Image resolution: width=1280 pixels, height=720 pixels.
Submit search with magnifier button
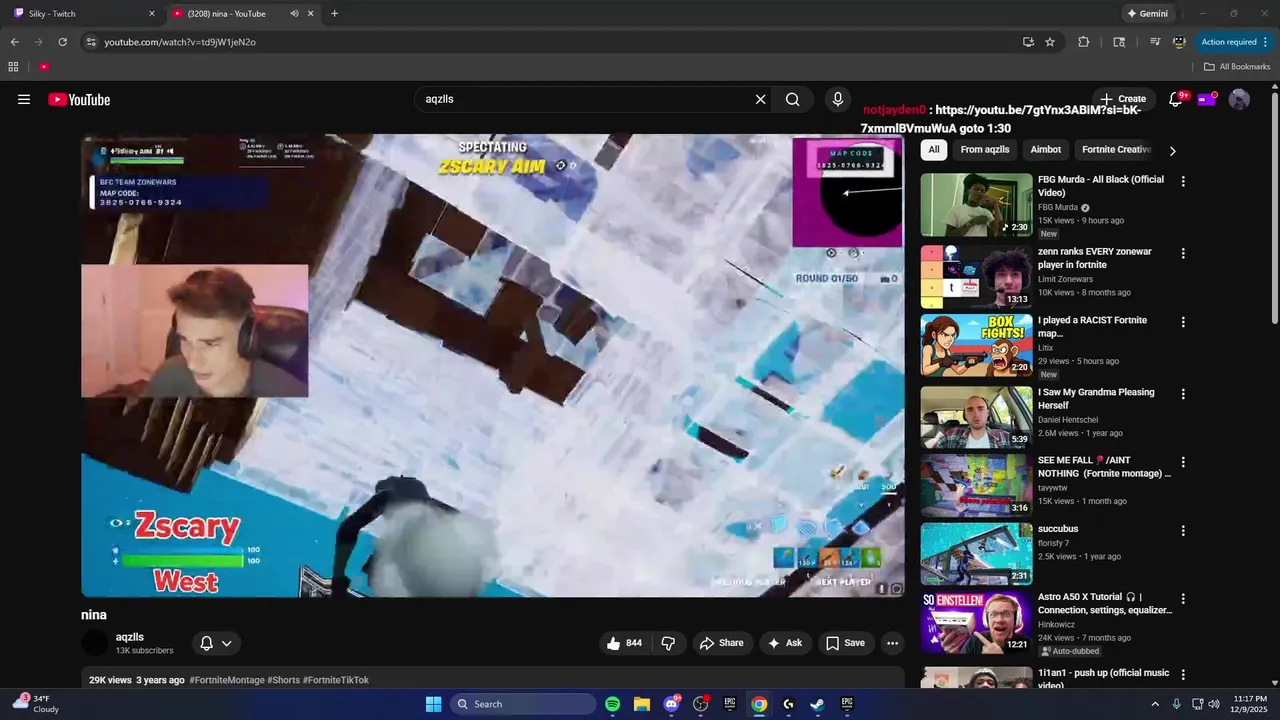[x=792, y=99]
